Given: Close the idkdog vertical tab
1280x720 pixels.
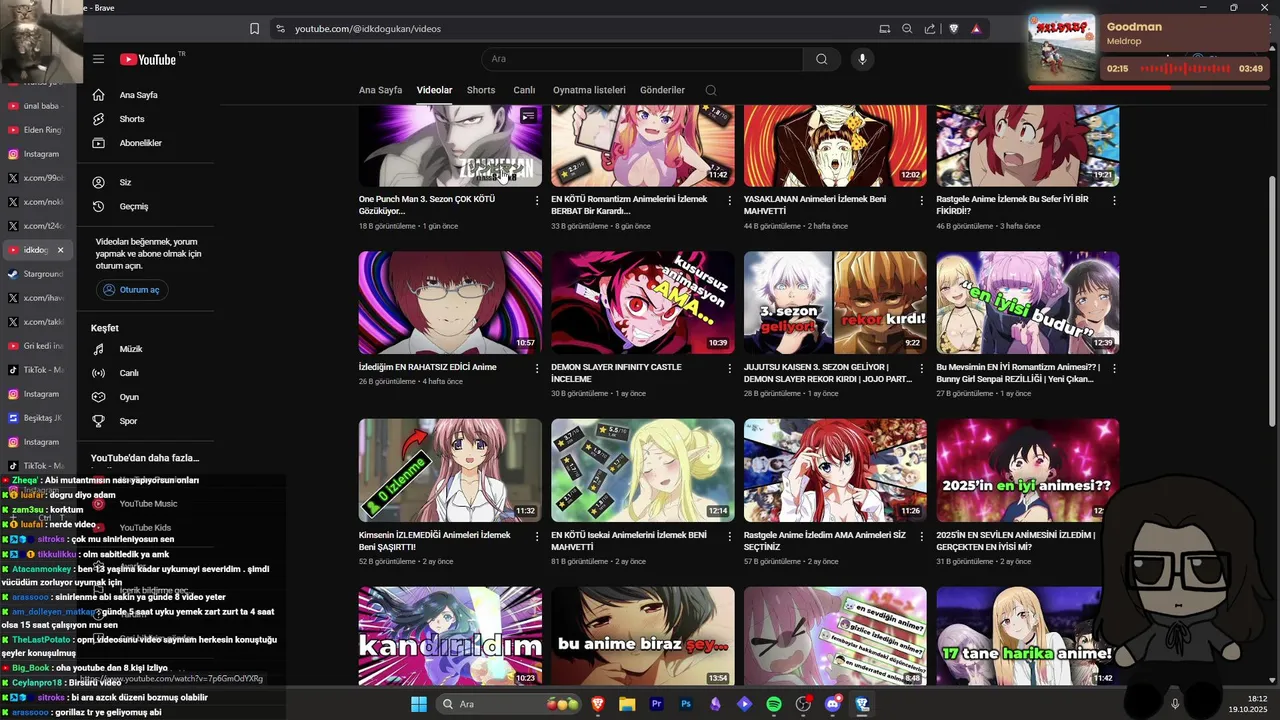Looking at the screenshot, I should (60, 250).
